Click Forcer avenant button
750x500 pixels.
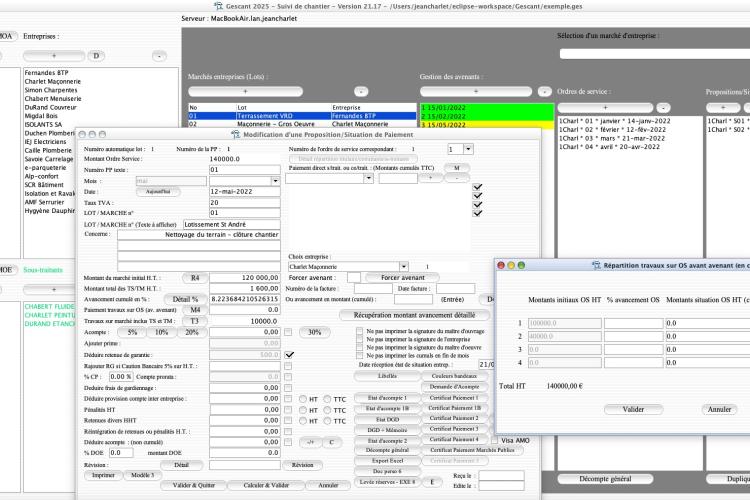pos(403,278)
